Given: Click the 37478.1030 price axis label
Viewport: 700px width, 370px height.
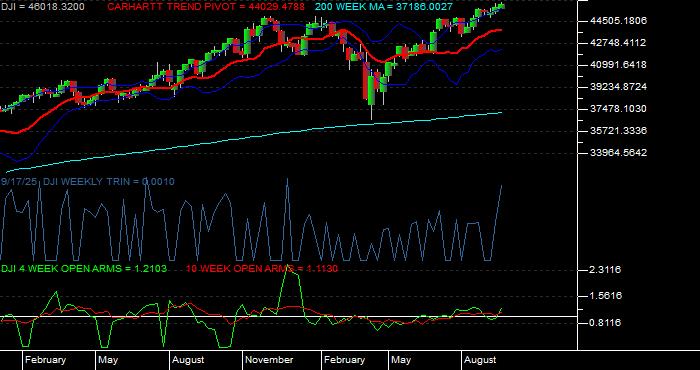Looking at the screenshot, I should pos(618,109).
